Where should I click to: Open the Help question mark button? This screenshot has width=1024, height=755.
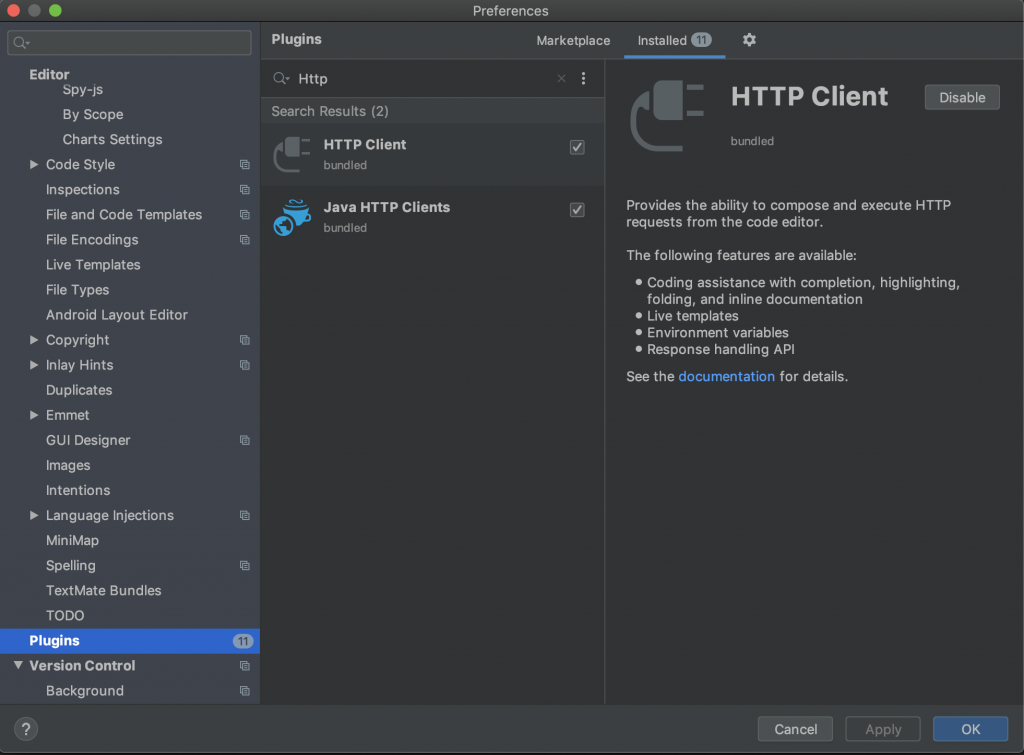(27, 729)
